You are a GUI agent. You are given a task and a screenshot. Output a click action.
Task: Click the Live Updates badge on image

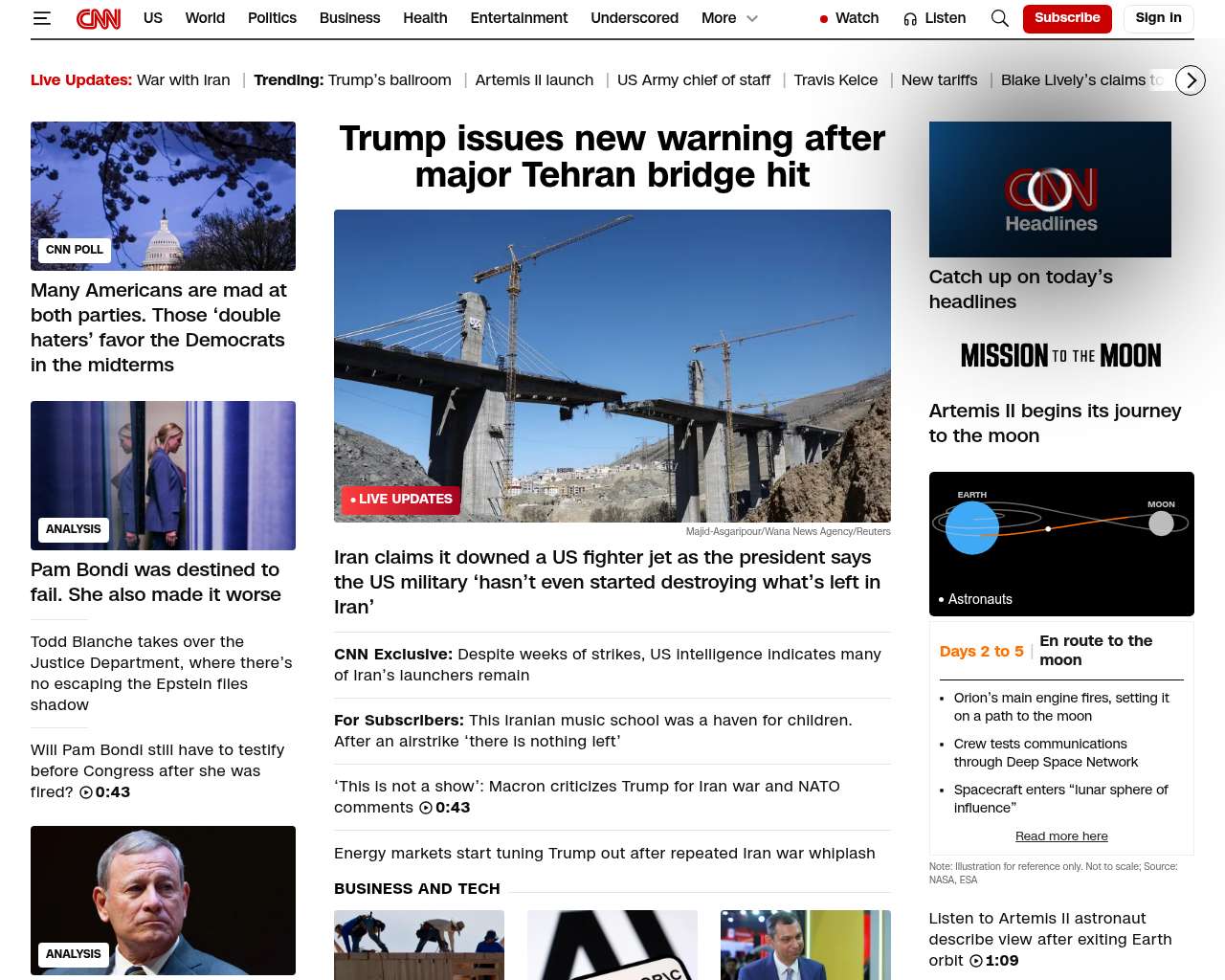pos(401,500)
